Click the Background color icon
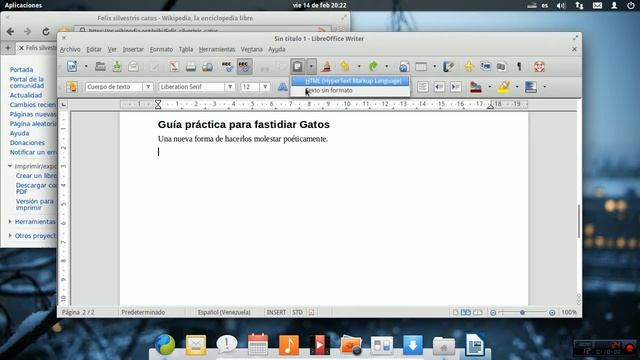 [531, 87]
